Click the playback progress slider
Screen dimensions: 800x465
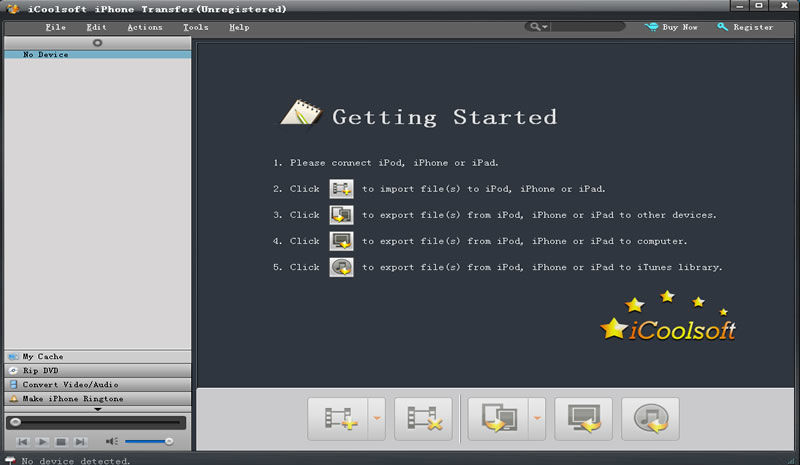point(96,422)
